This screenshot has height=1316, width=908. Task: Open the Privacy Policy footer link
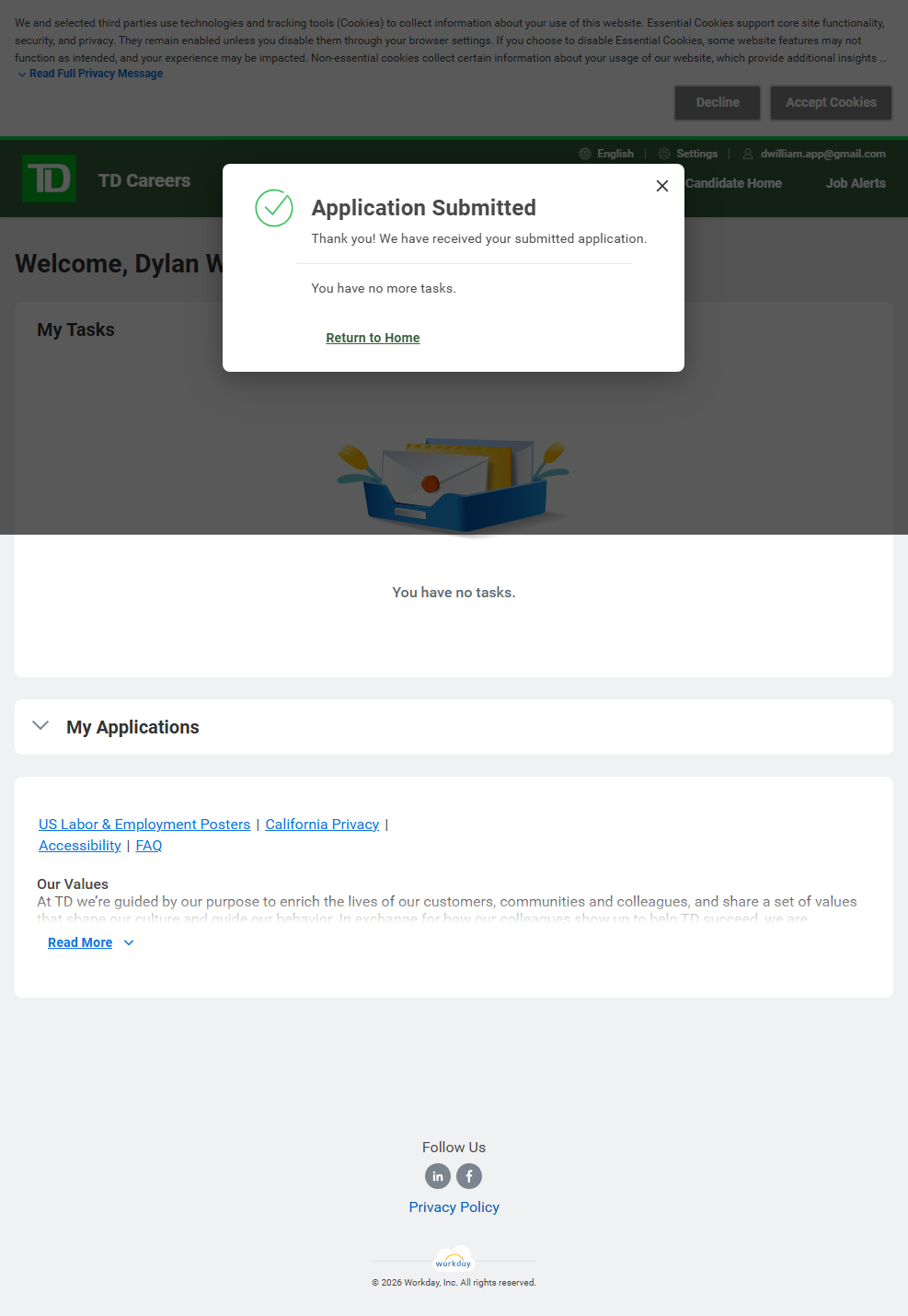click(x=454, y=1207)
